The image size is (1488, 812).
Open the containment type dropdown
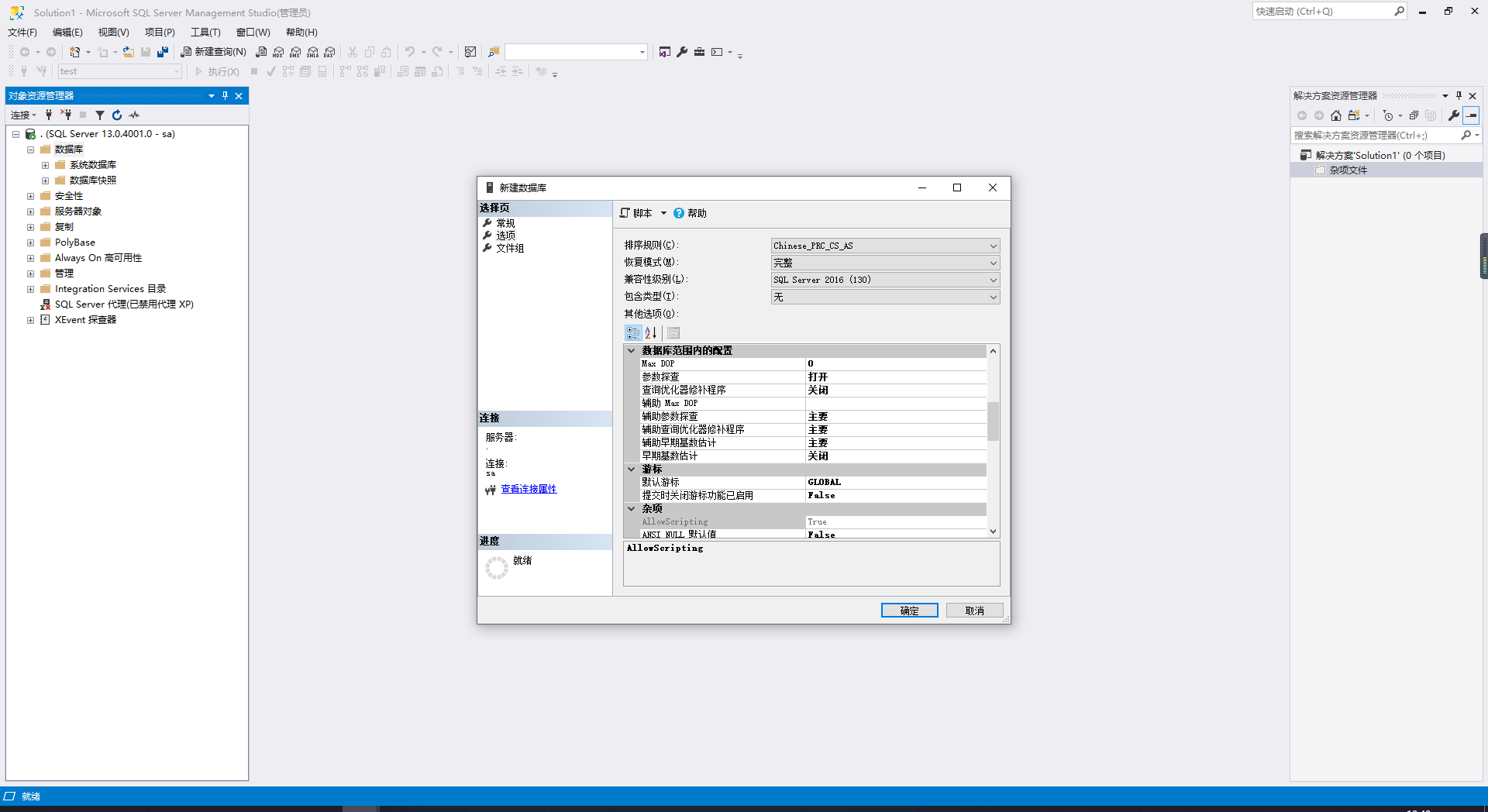(885, 297)
